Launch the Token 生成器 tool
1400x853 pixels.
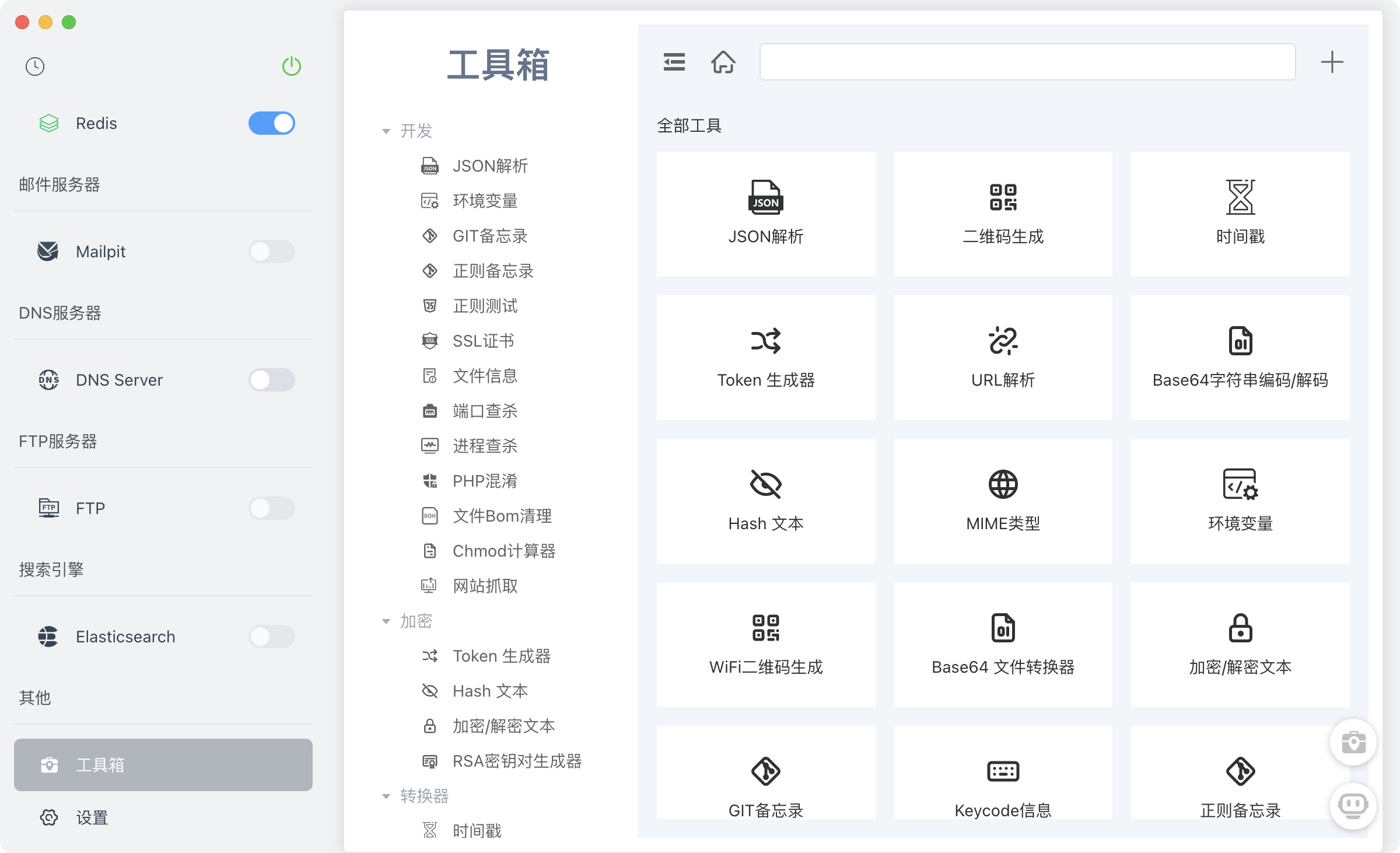click(x=765, y=358)
